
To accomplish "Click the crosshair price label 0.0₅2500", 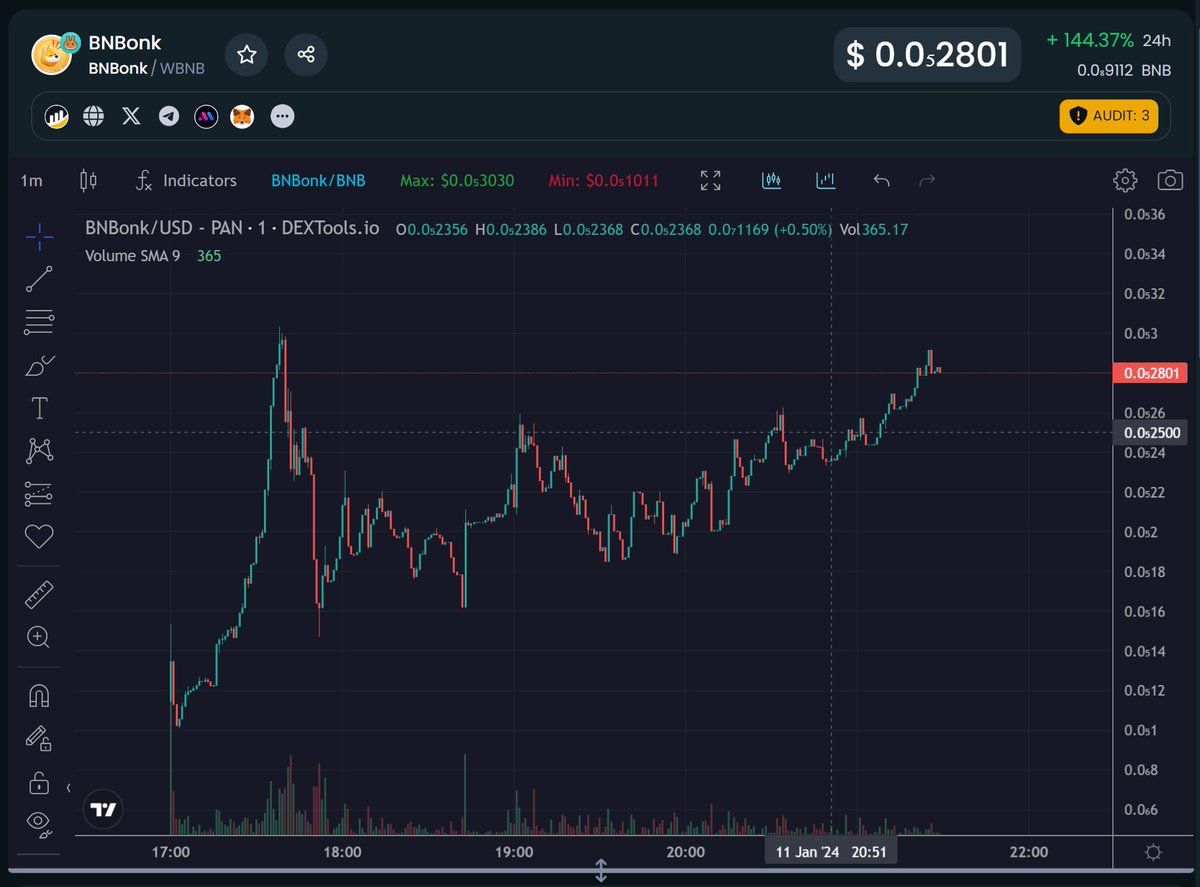I will click(x=1150, y=433).
